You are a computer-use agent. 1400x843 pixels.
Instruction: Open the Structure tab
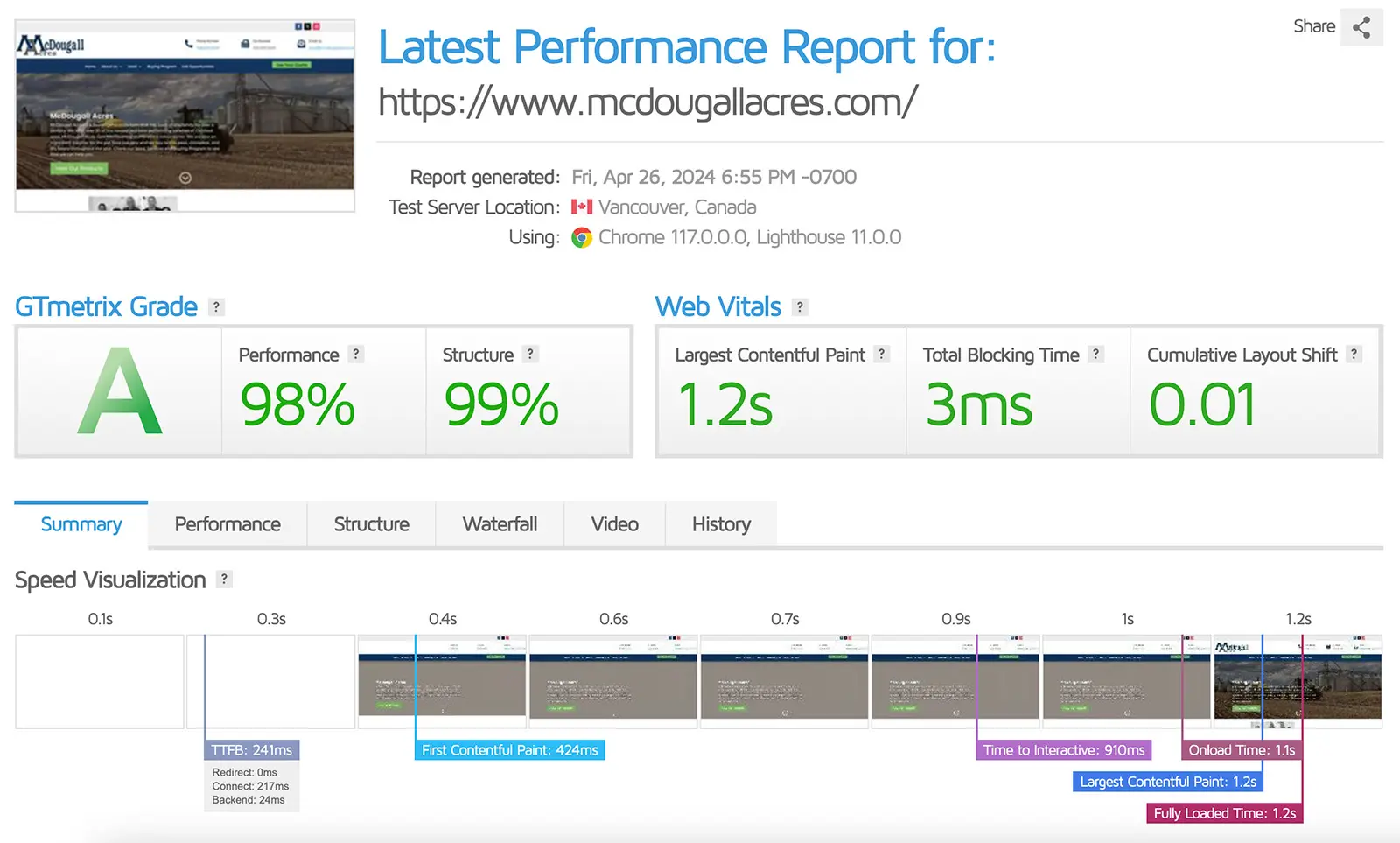coord(371,524)
